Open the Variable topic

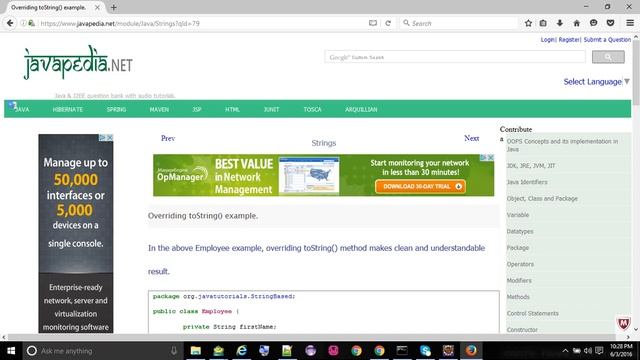pos(518,215)
